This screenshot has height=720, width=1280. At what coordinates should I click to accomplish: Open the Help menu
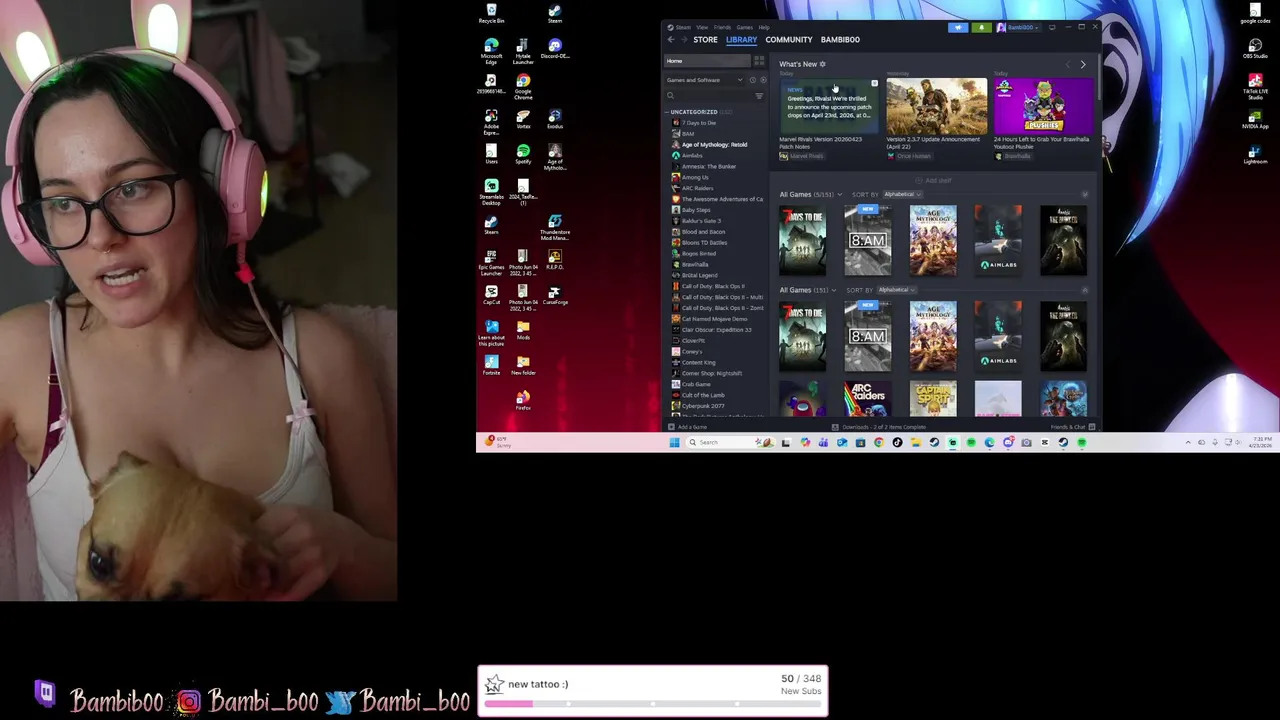[x=764, y=27]
